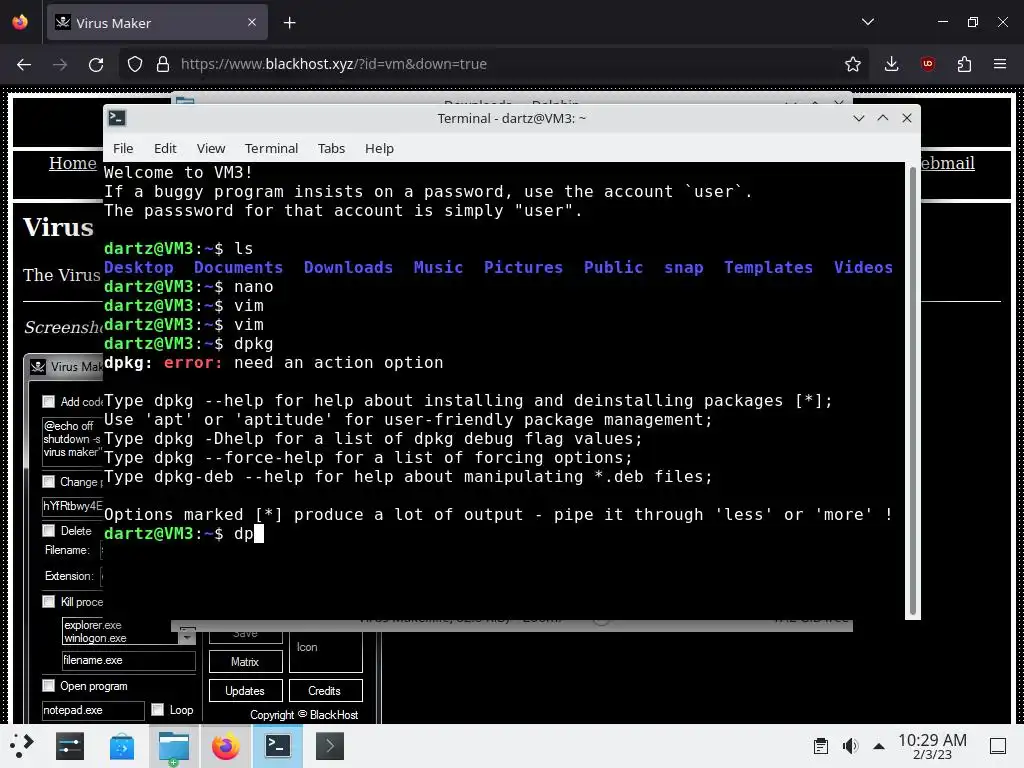
Task: Open the terminal Help menu
Action: 379,148
